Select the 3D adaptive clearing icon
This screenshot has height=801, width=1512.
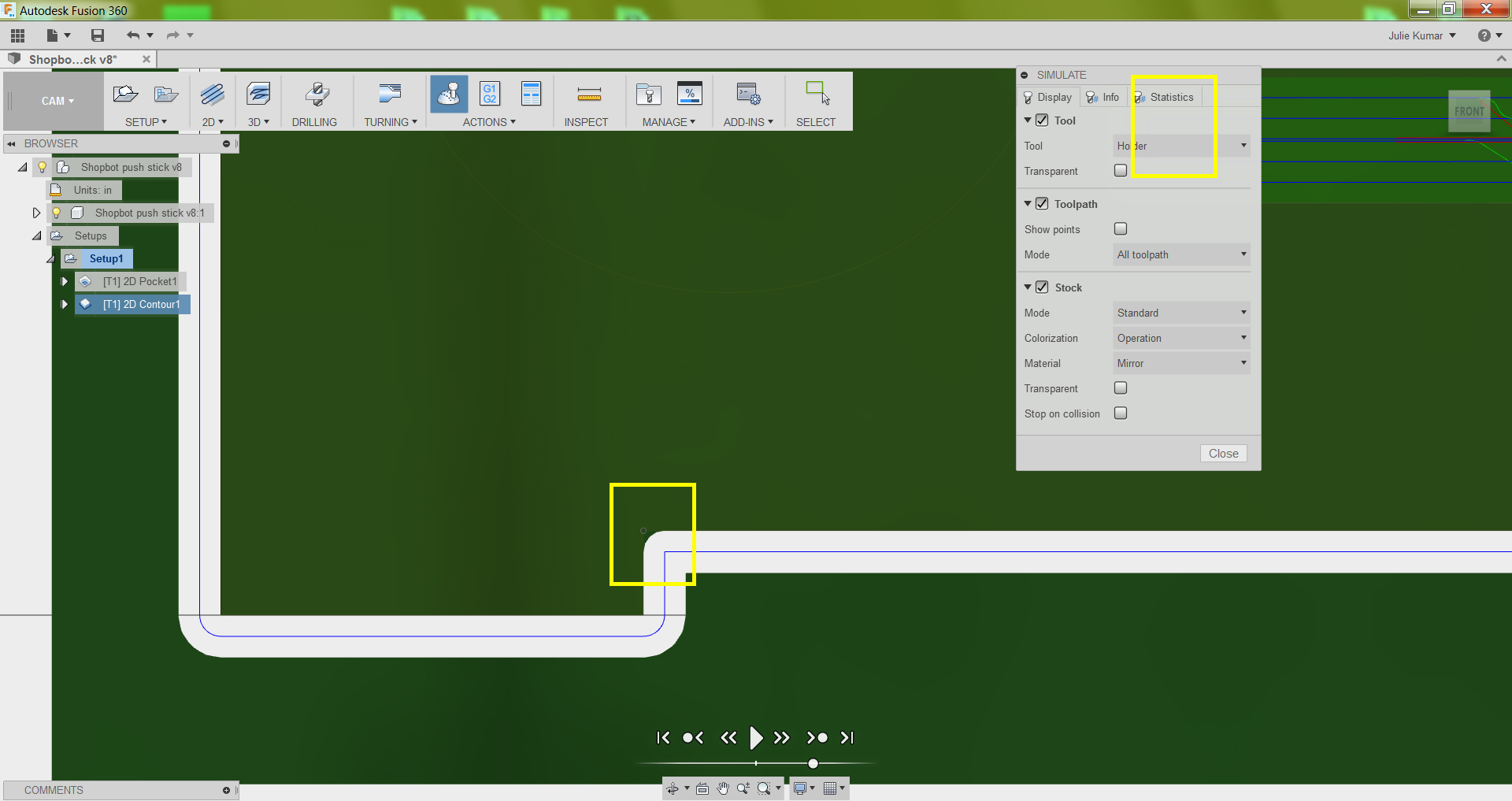point(258,95)
